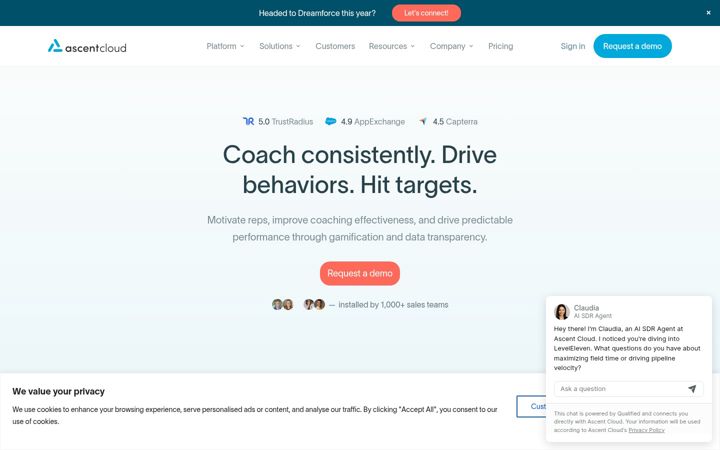Click Claudia's name in the chat header
720x450 pixels.
pos(586,308)
